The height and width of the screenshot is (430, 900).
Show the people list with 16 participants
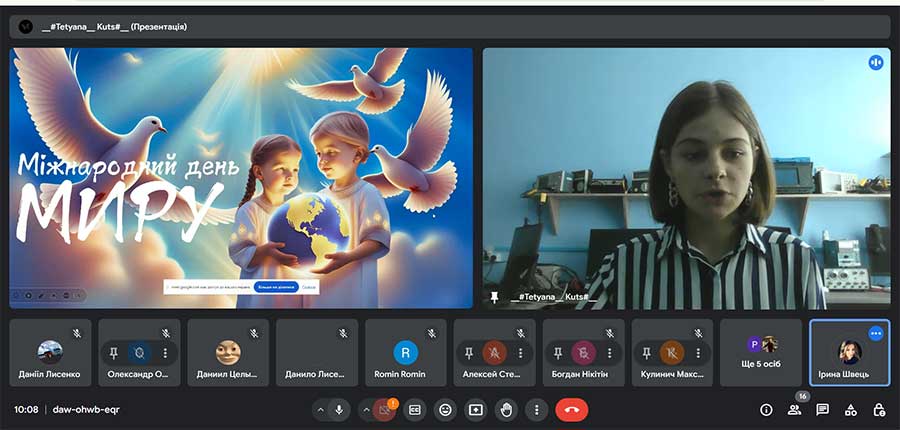[795, 410]
